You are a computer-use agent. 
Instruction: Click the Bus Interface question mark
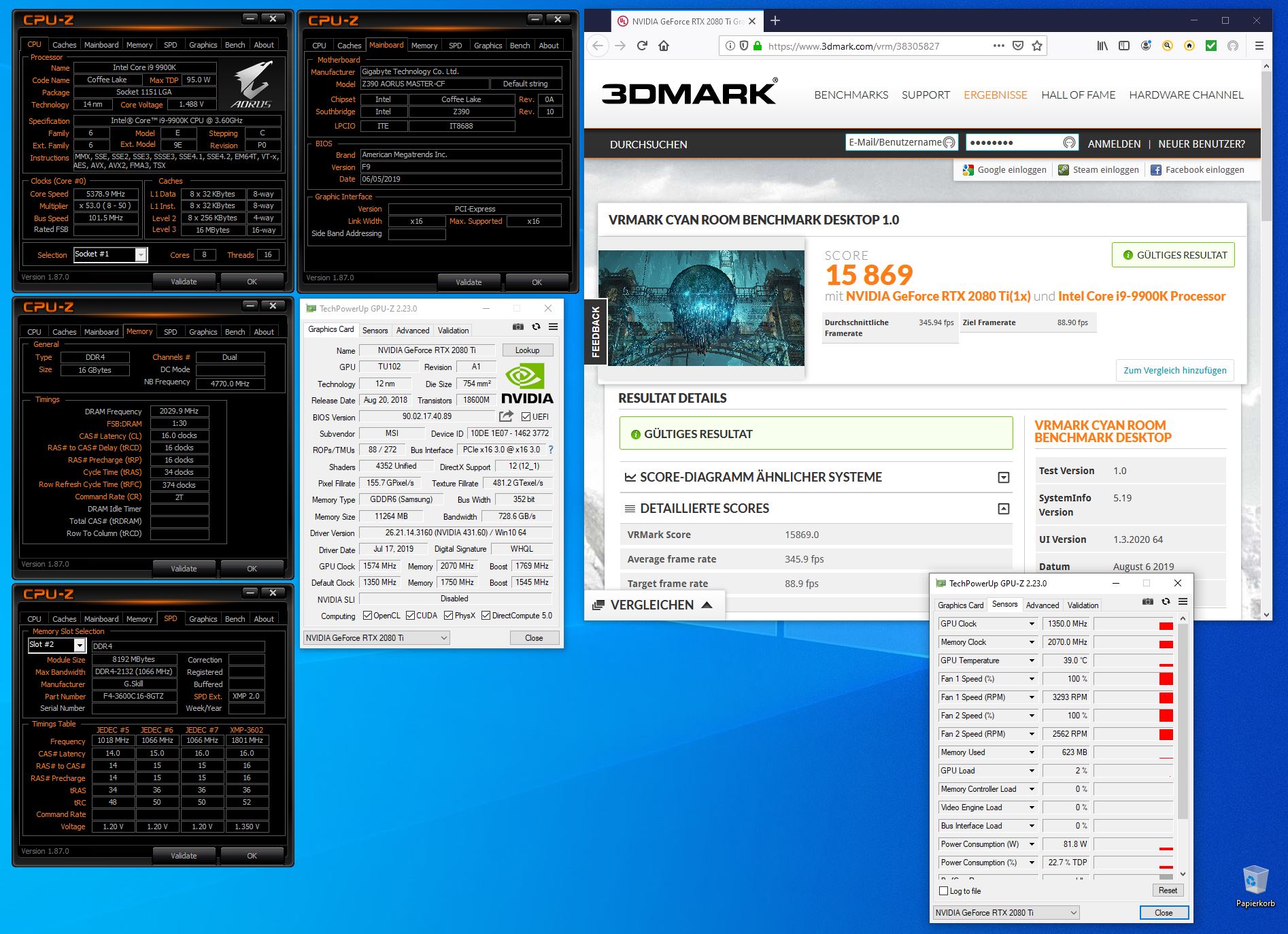pos(551,450)
